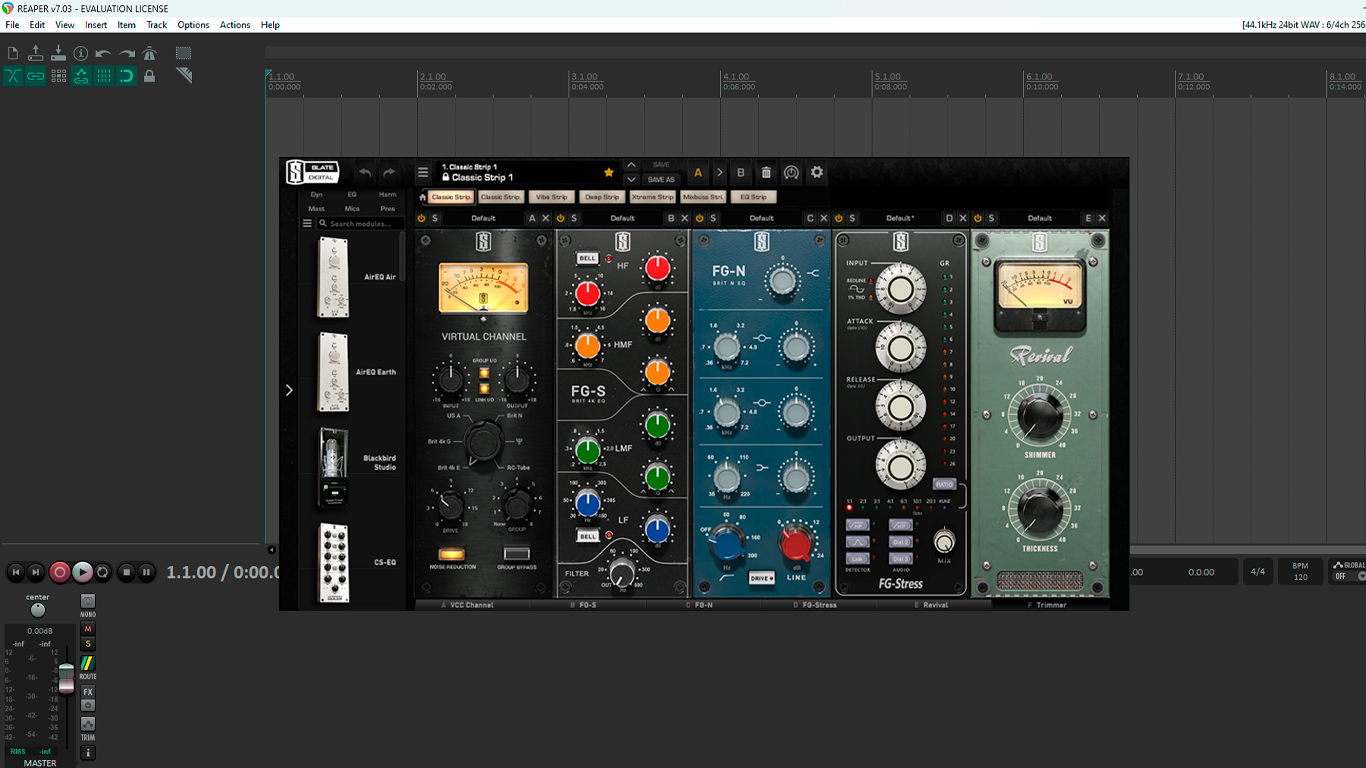
Task: Click the REAPER transport record button
Action: (x=60, y=572)
